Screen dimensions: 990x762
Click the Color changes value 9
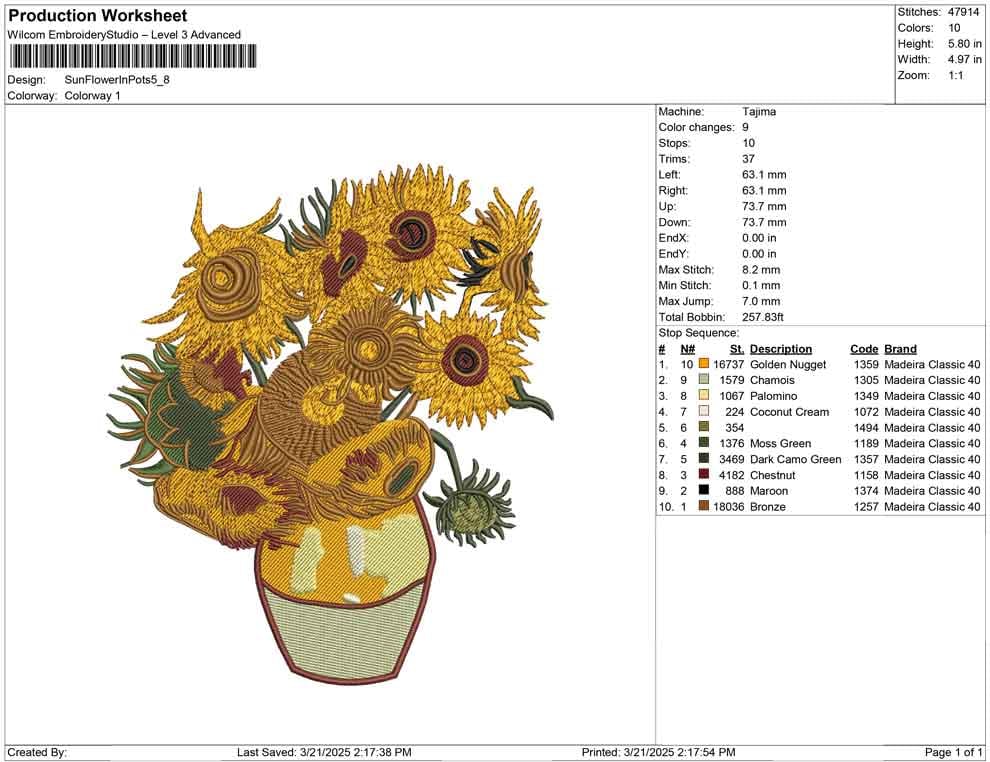(746, 127)
